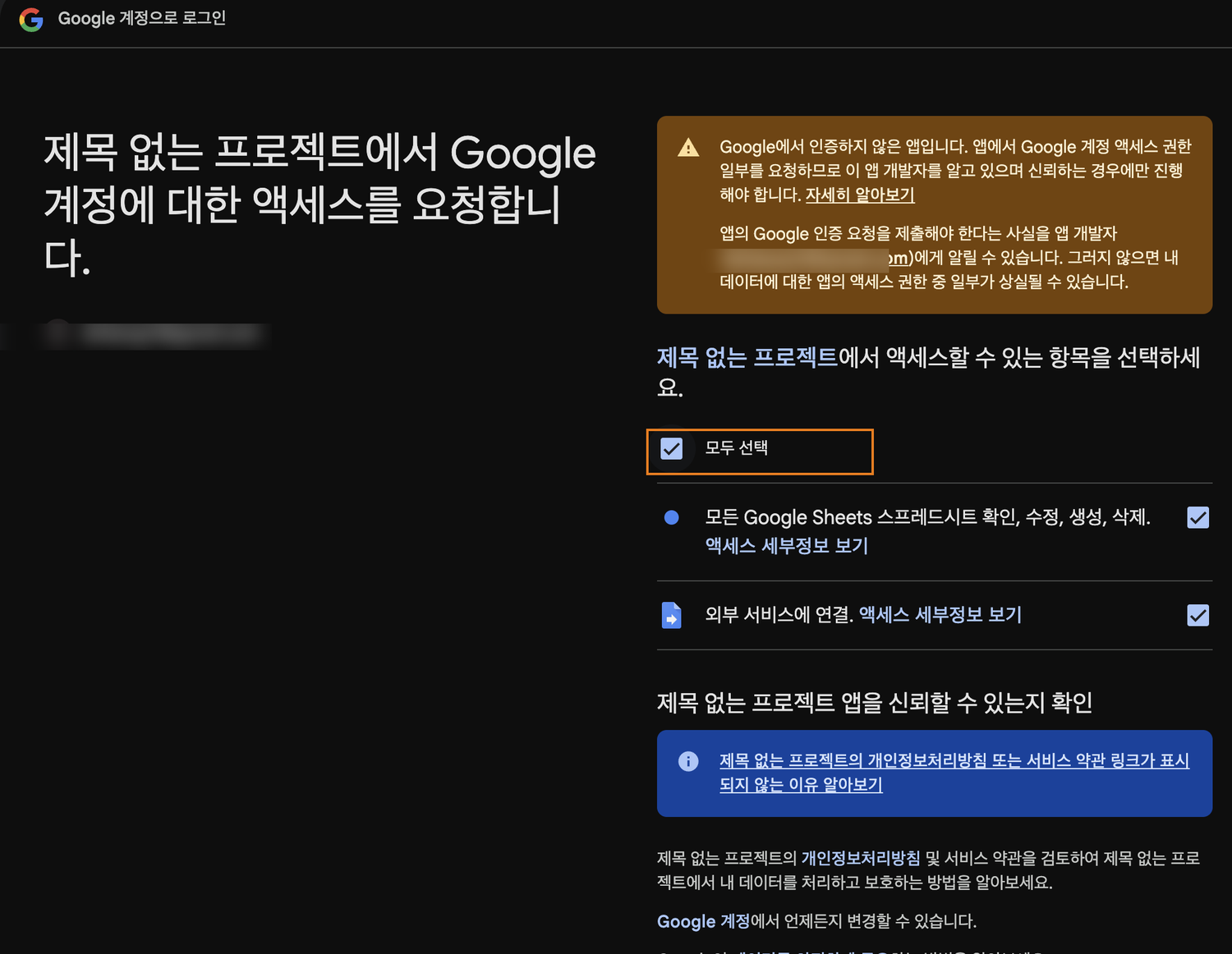Click the 모두 선택 label text
This screenshot has height=954, width=1232.
(x=737, y=447)
